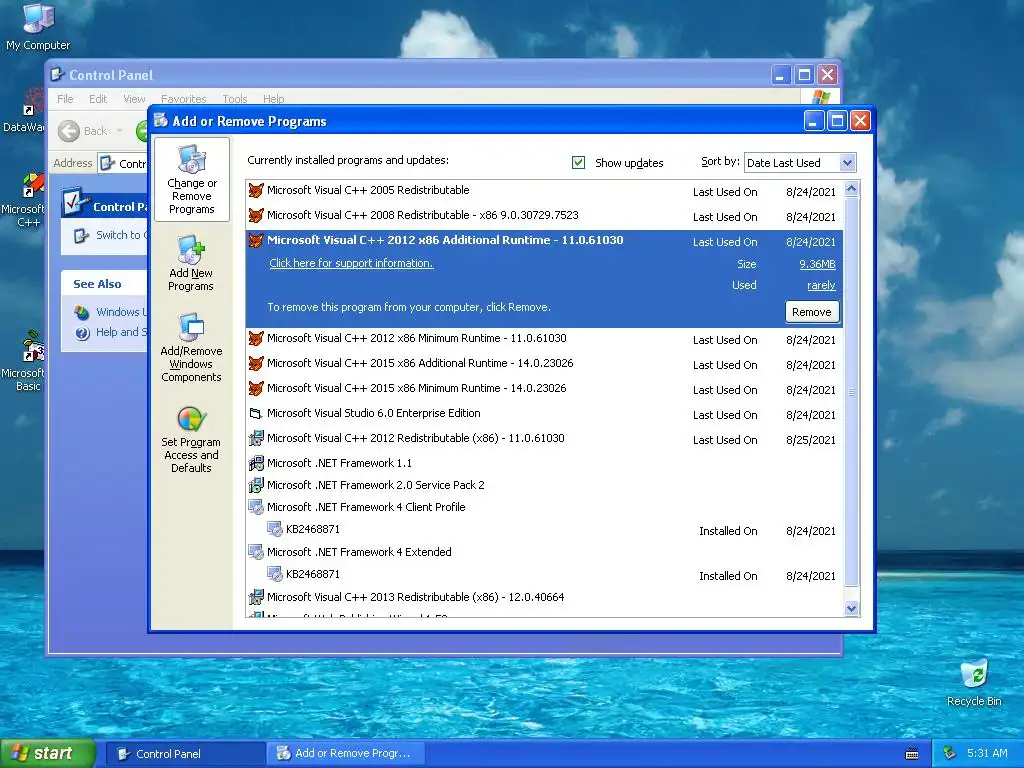Open My Computer desktop icon
The width and height of the screenshot is (1024, 768).
[x=38, y=18]
